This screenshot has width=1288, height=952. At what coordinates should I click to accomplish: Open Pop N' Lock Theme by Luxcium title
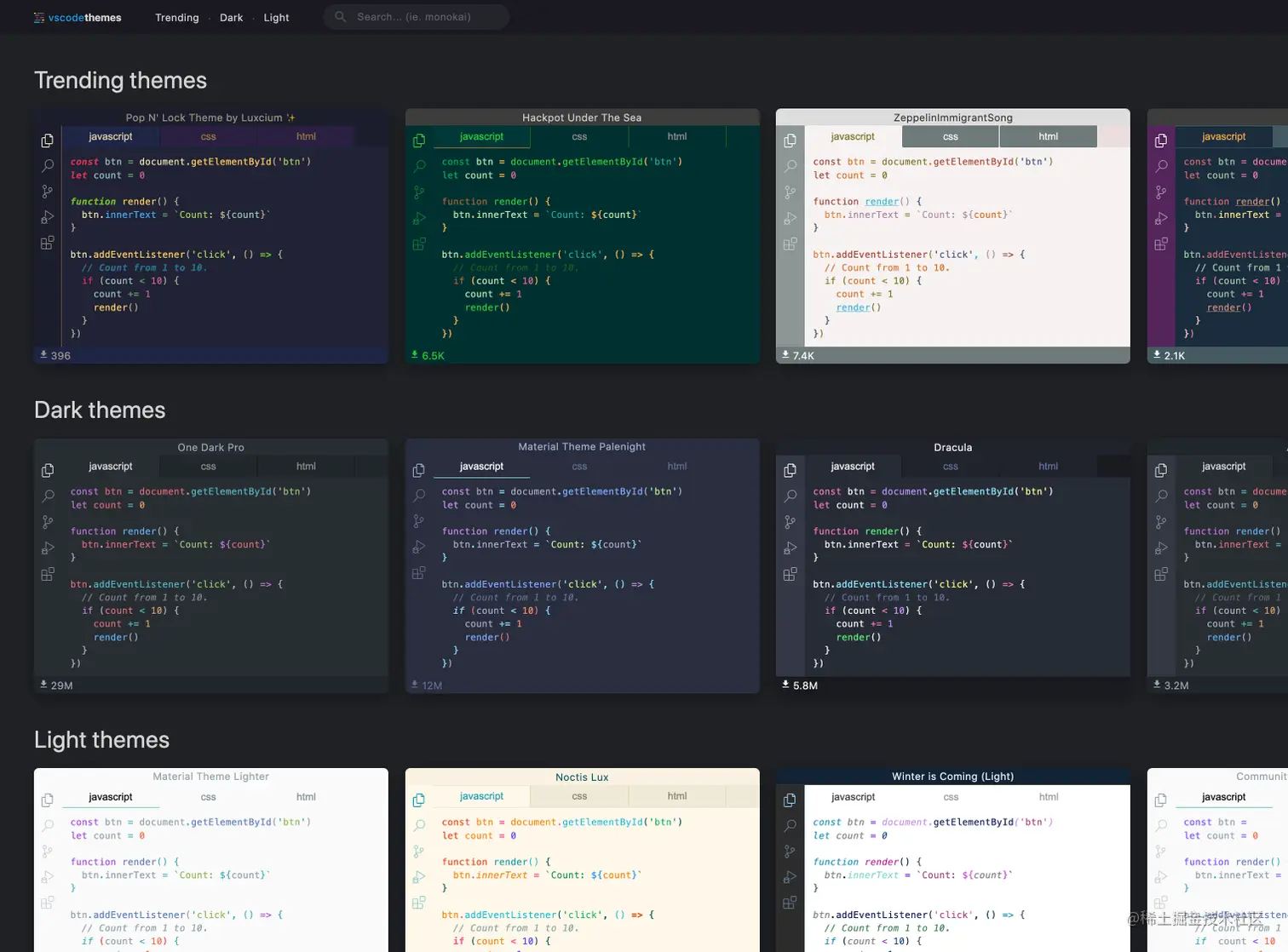[x=210, y=118]
